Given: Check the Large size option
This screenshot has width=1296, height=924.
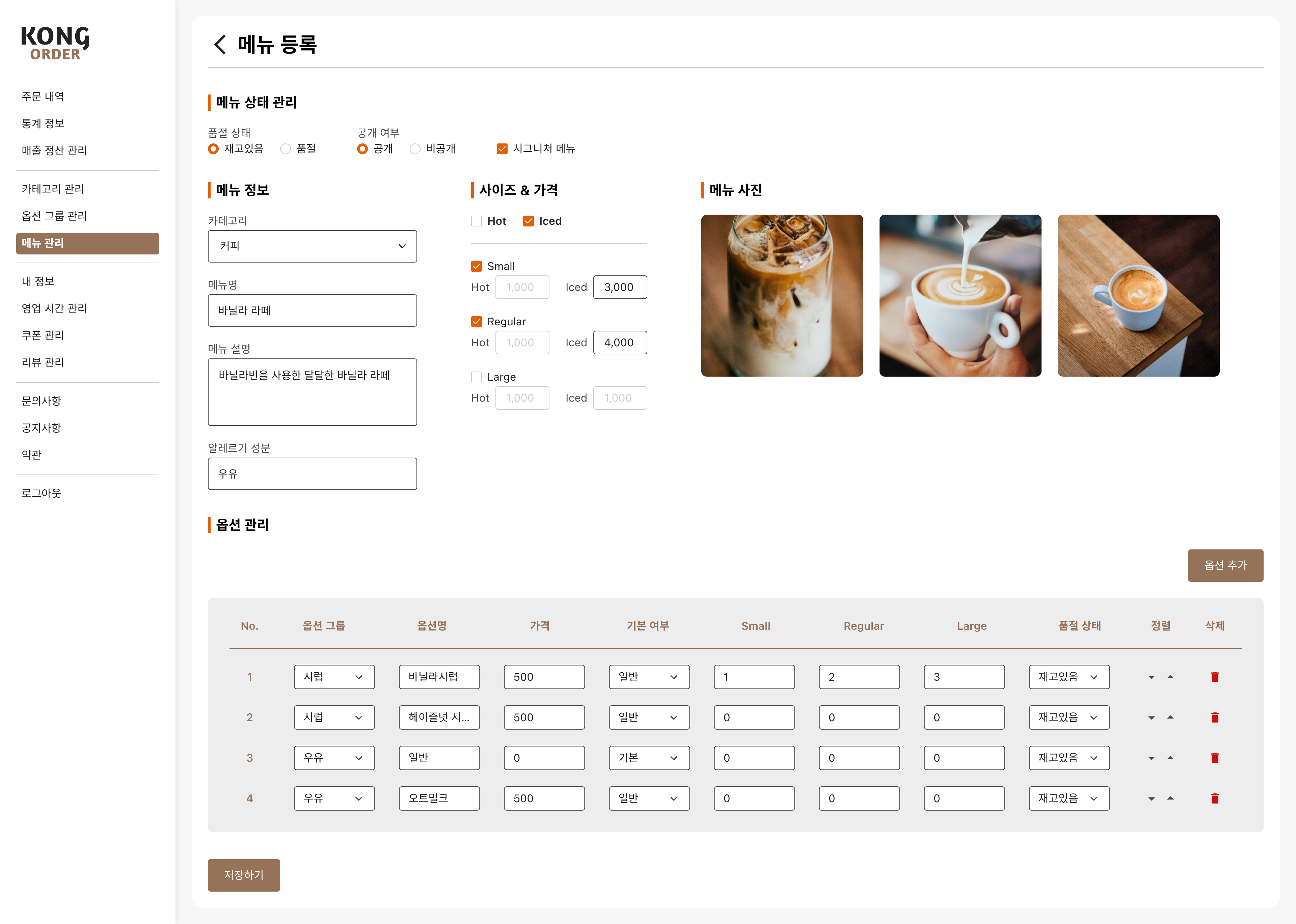Looking at the screenshot, I should click(x=476, y=377).
